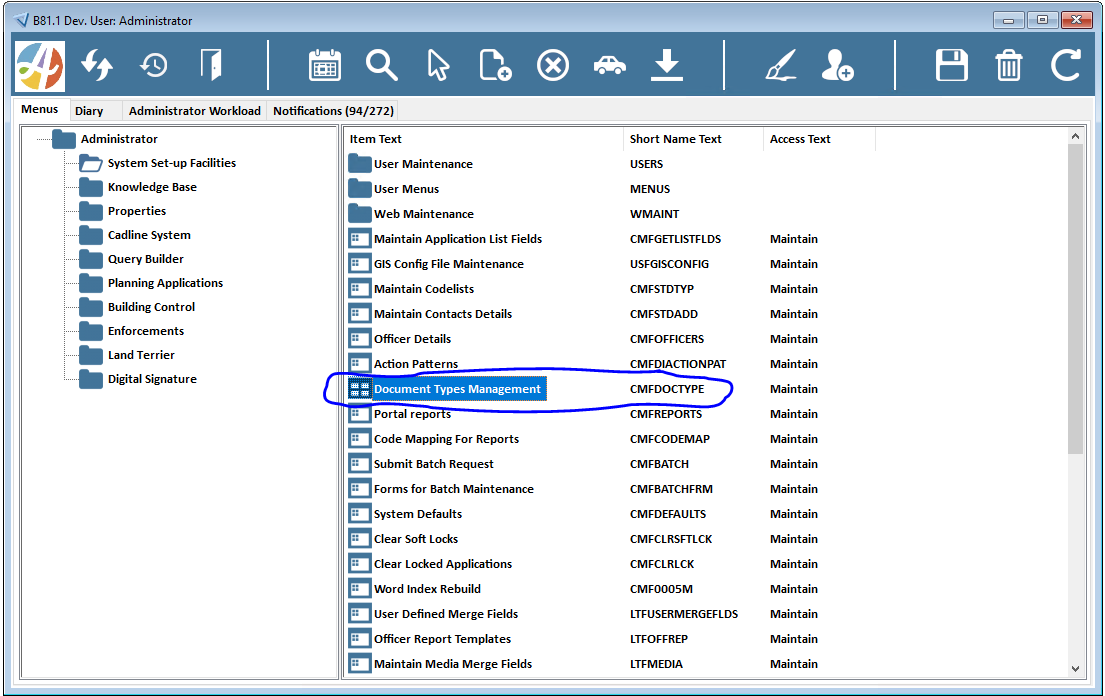Sort by Access Text column header
1105x696 pixels.
819,139
